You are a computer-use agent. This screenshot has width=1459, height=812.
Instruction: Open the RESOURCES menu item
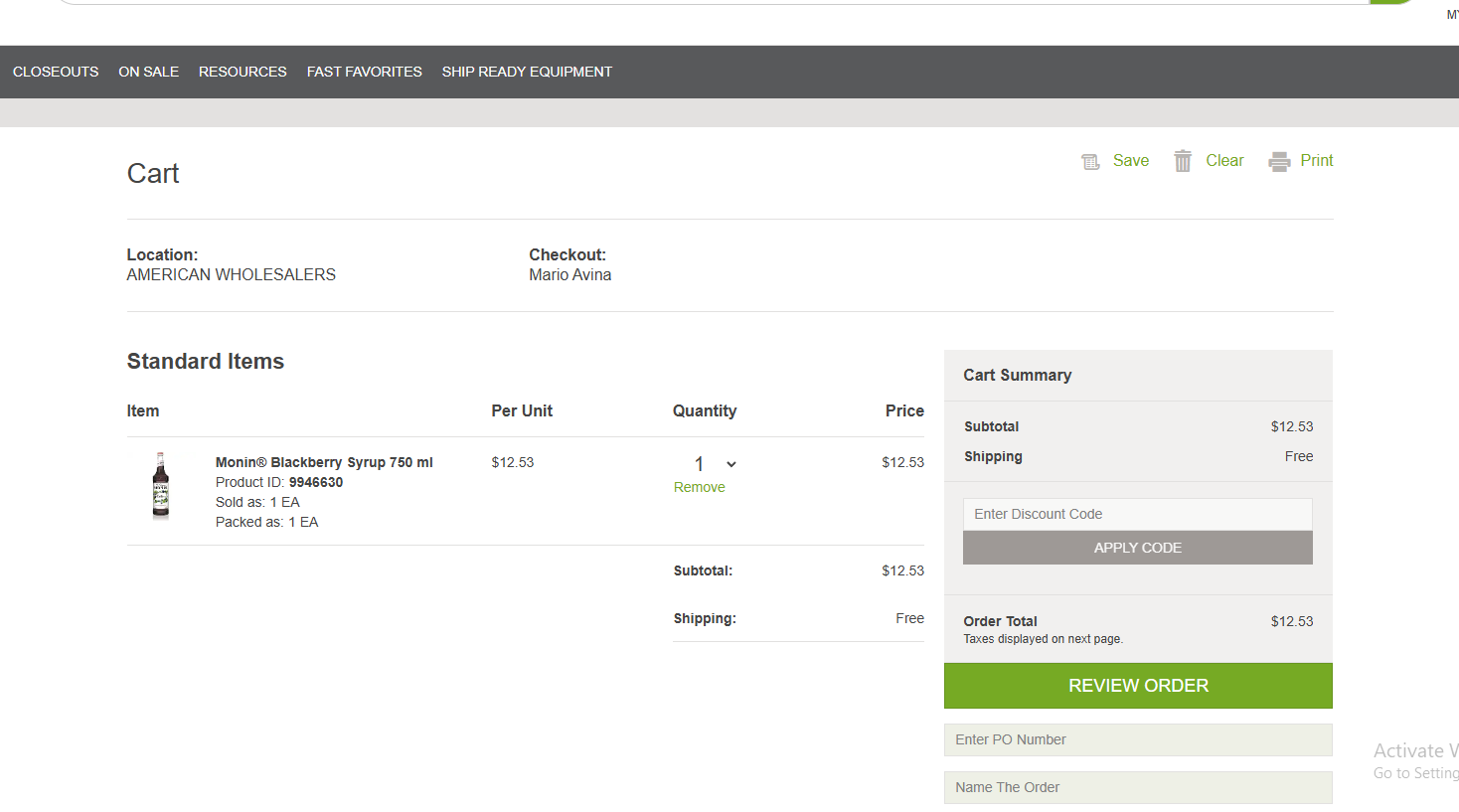[x=243, y=72]
